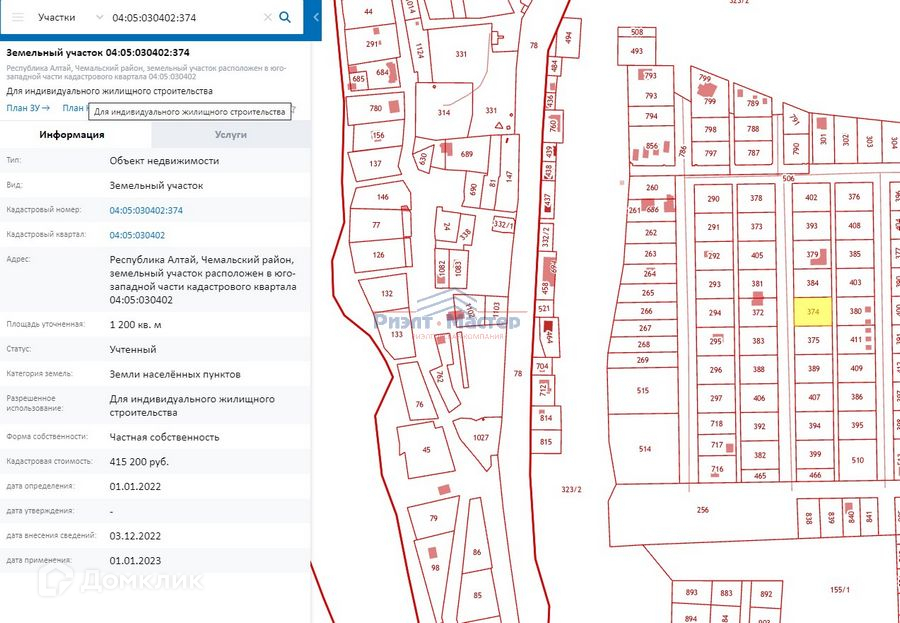This screenshot has height=623, width=900.
Task: Click the Частная собственность ownership value
Action: click(x=164, y=438)
